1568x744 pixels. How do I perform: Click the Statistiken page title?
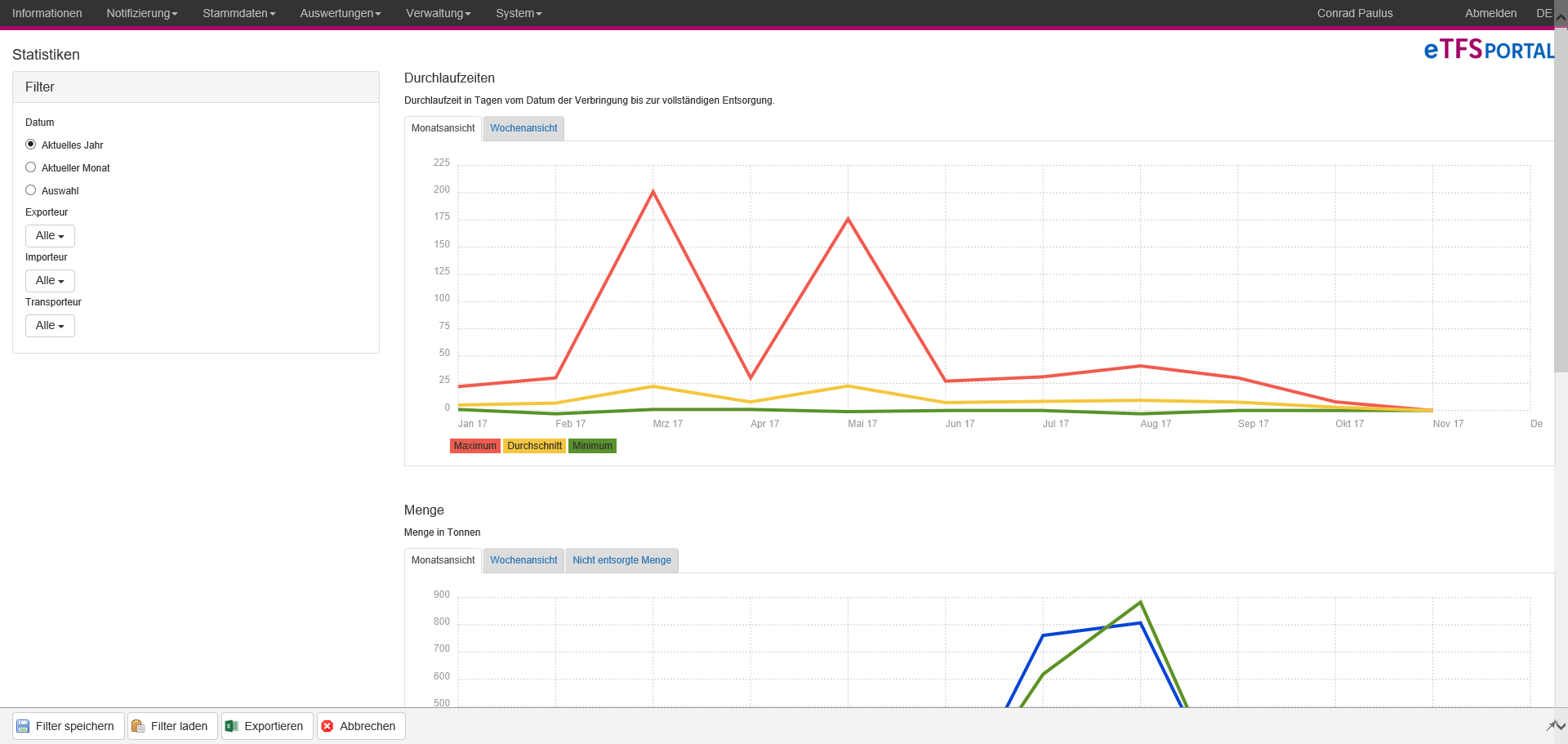click(x=46, y=55)
